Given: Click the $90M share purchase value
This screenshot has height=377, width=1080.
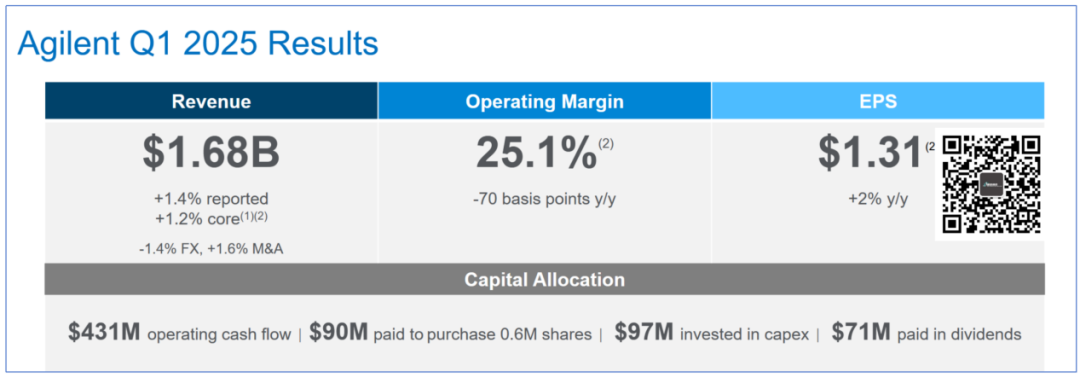Looking at the screenshot, I should [x=339, y=333].
